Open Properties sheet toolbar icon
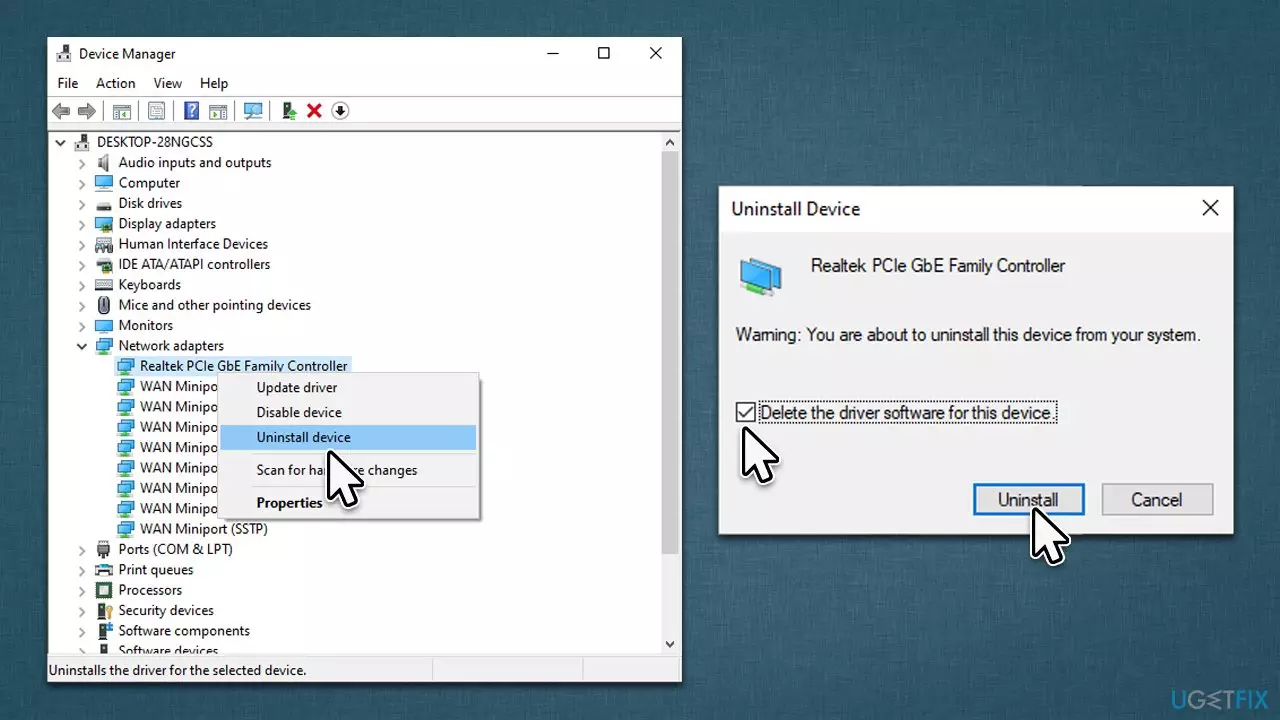The height and width of the screenshot is (720, 1280). (x=156, y=111)
